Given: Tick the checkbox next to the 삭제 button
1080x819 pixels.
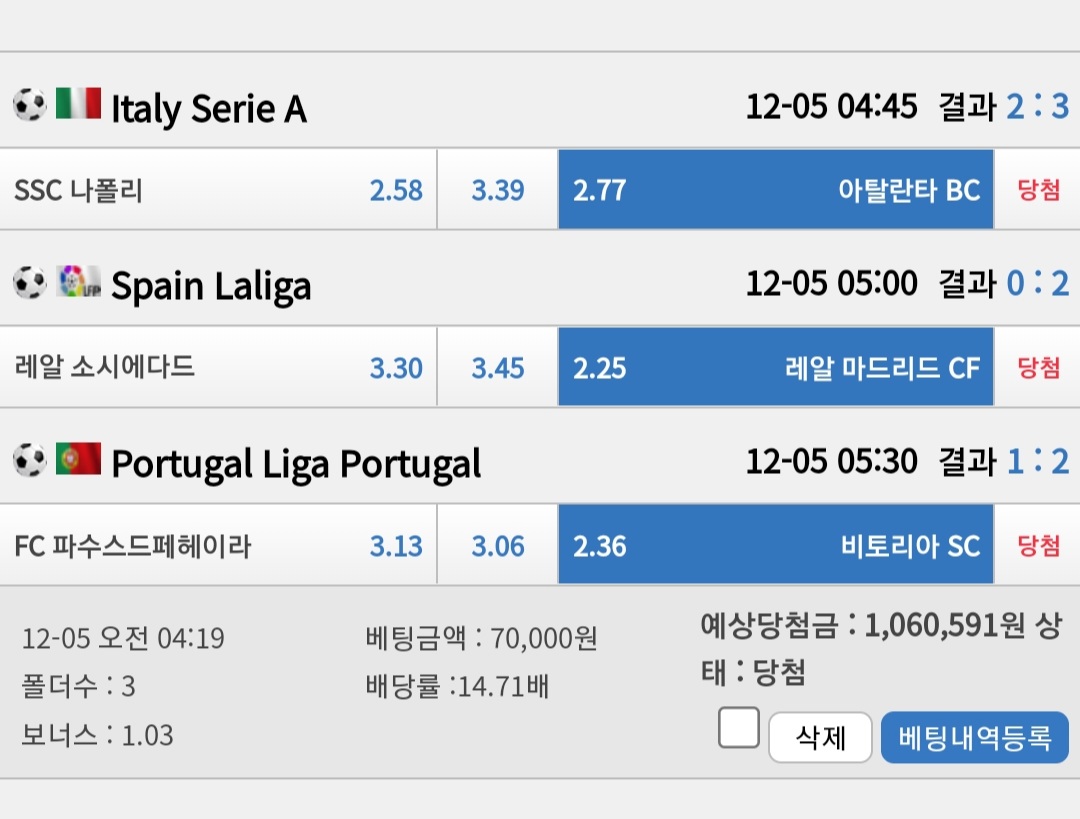Looking at the screenshot, I should pyautogui.click(x=738, y=727).
